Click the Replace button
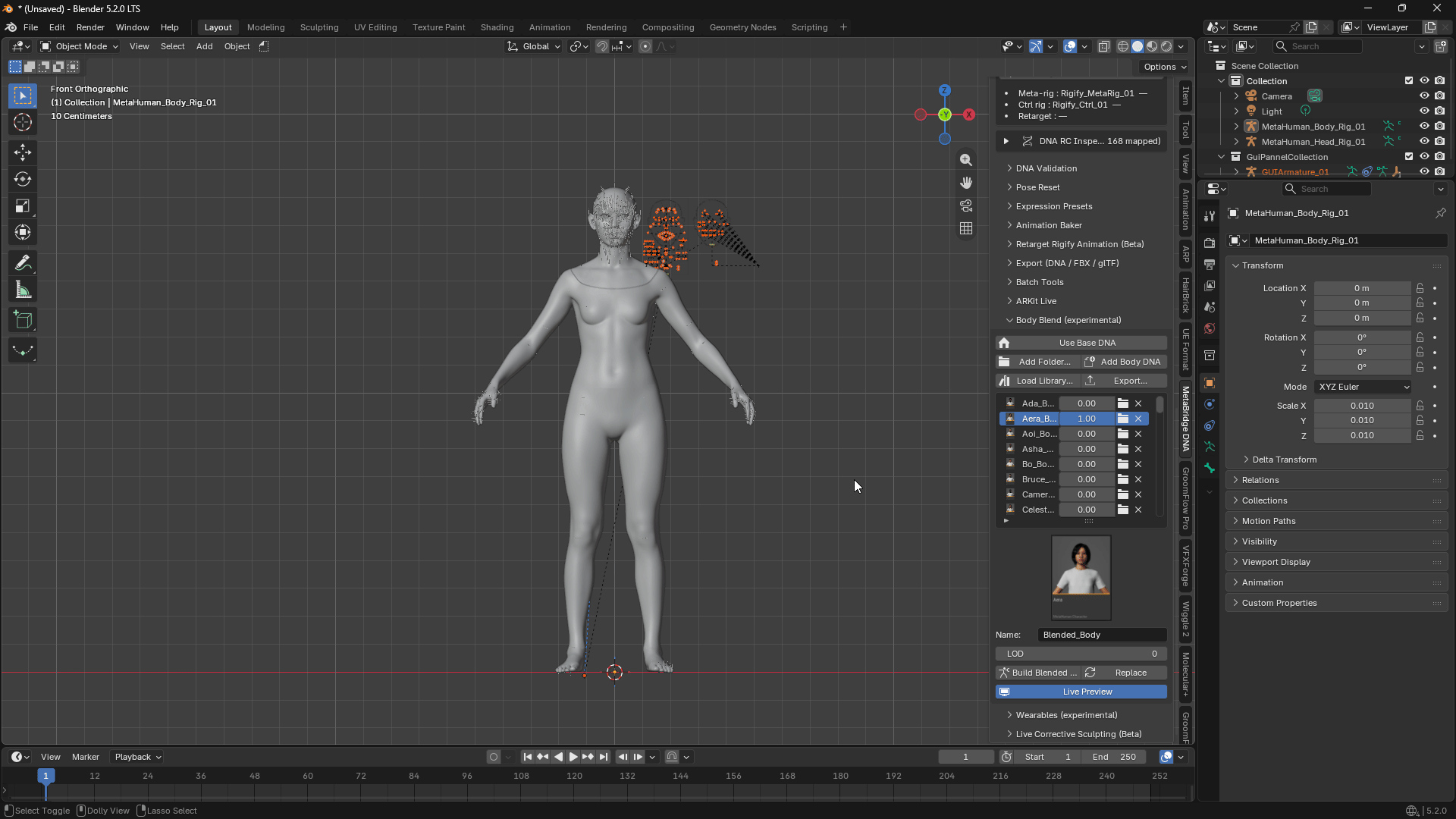Screen dimensions: 1456x819 pyautogui.click(x=1124, y=673)
